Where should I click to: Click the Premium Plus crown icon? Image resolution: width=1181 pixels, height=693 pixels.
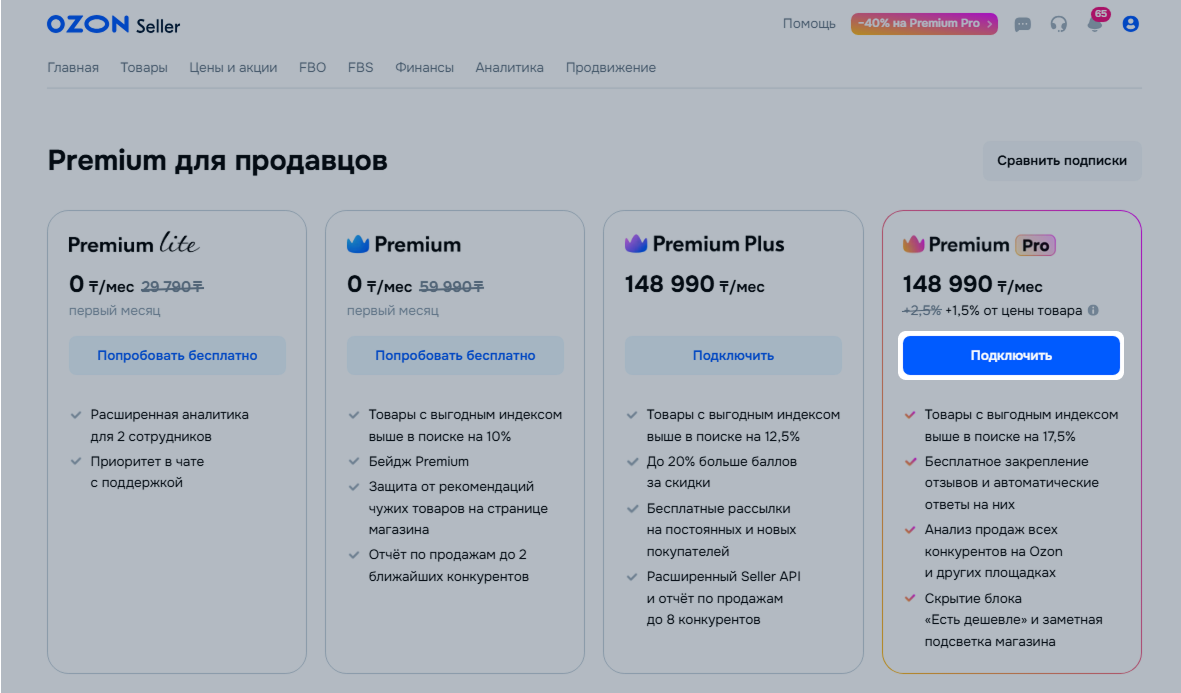point(636,244)
